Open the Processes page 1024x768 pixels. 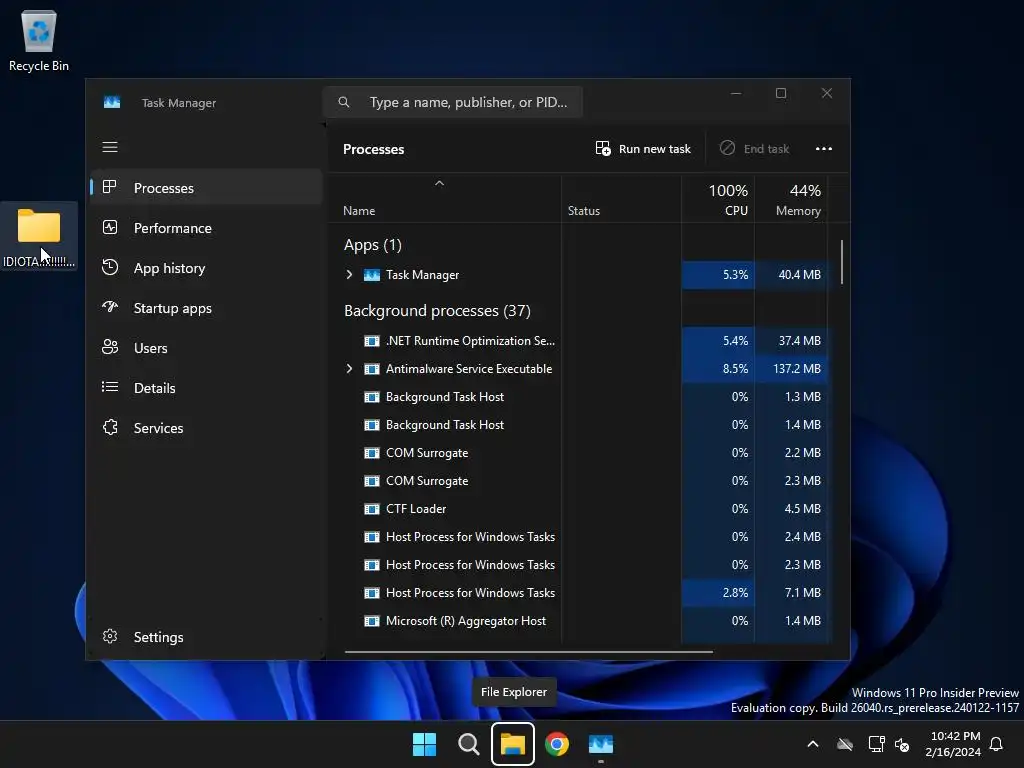click(x=206, y=188)
